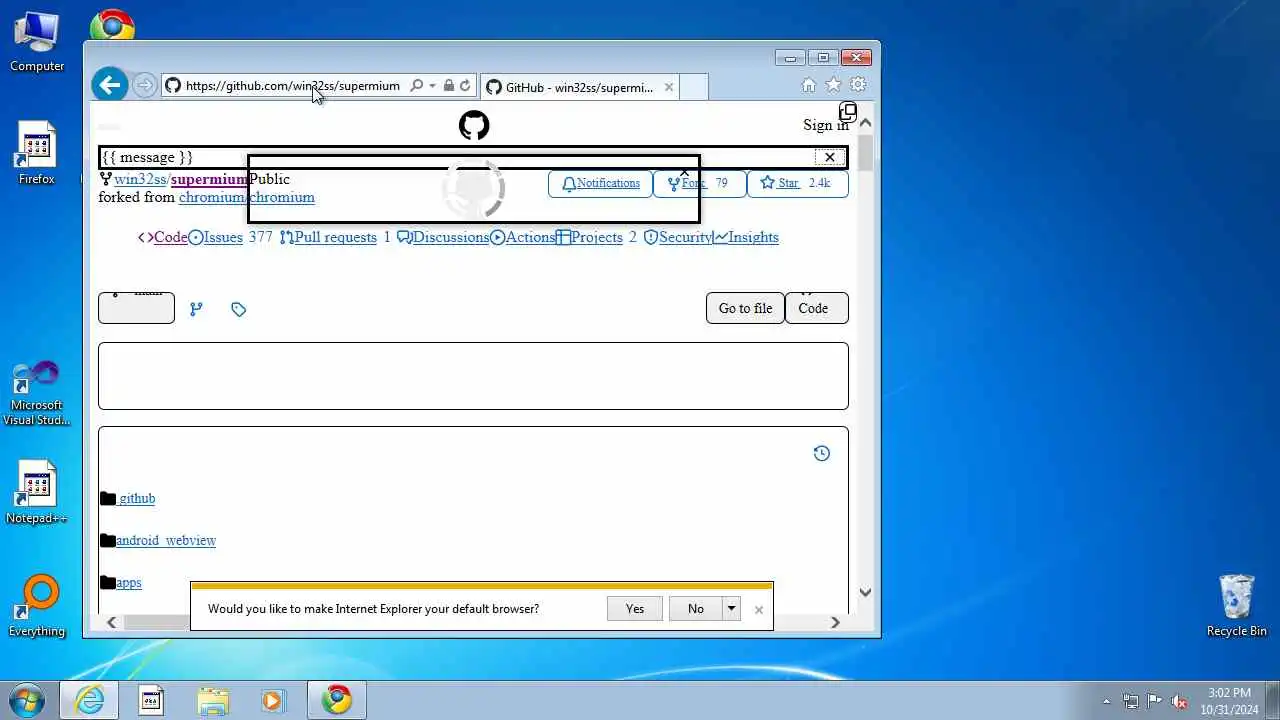The height and width of the screenshot is (720, 1280).
Task: Select the Microsoft Visual Studio desktop shortcut
Action: pos(37,394)
